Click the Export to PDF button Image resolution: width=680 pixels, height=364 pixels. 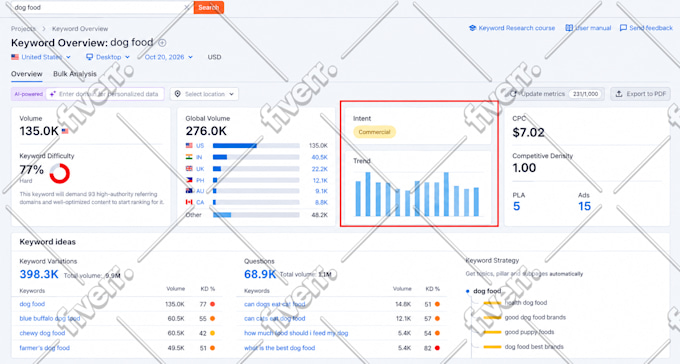(641, 94)
